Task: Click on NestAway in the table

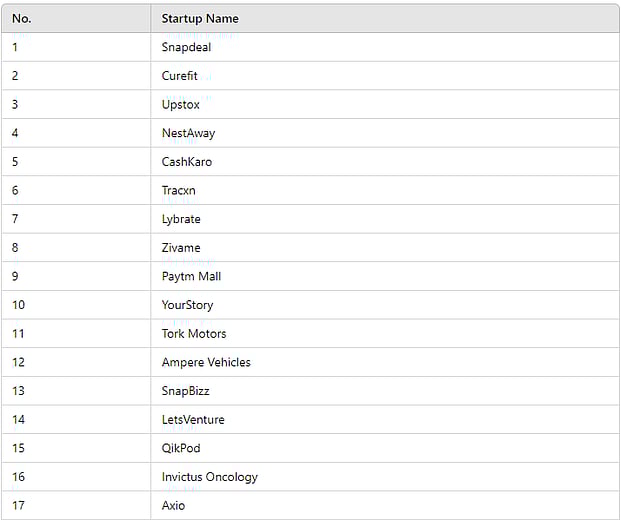Action: pos(188,133)
